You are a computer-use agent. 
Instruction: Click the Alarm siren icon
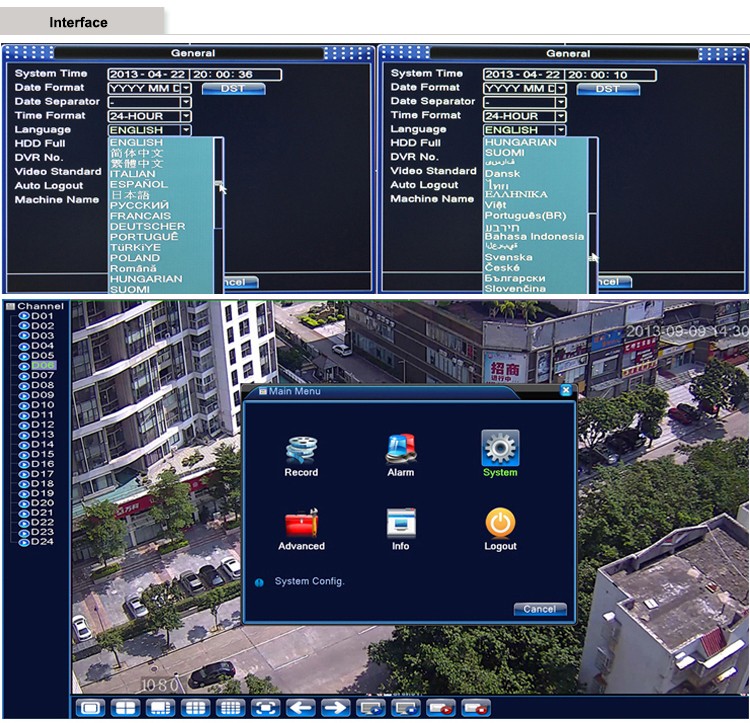click(x=400, y=449)
